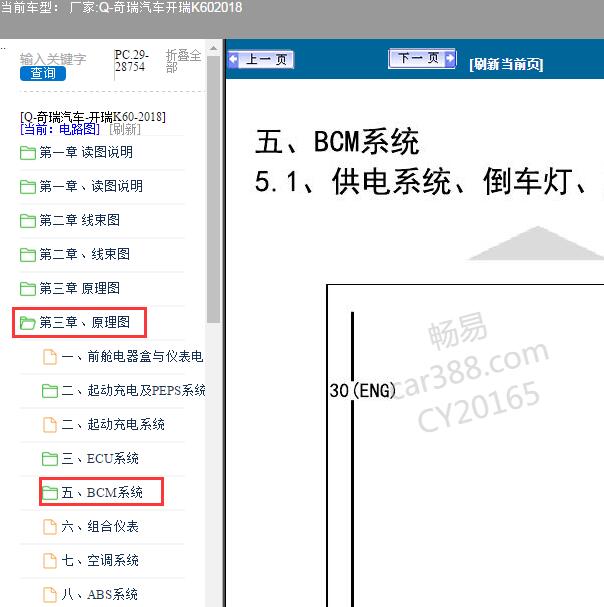Open 七、空调系统 entry text
Screen dimensions: 604x607
click(x=100, y=561)
